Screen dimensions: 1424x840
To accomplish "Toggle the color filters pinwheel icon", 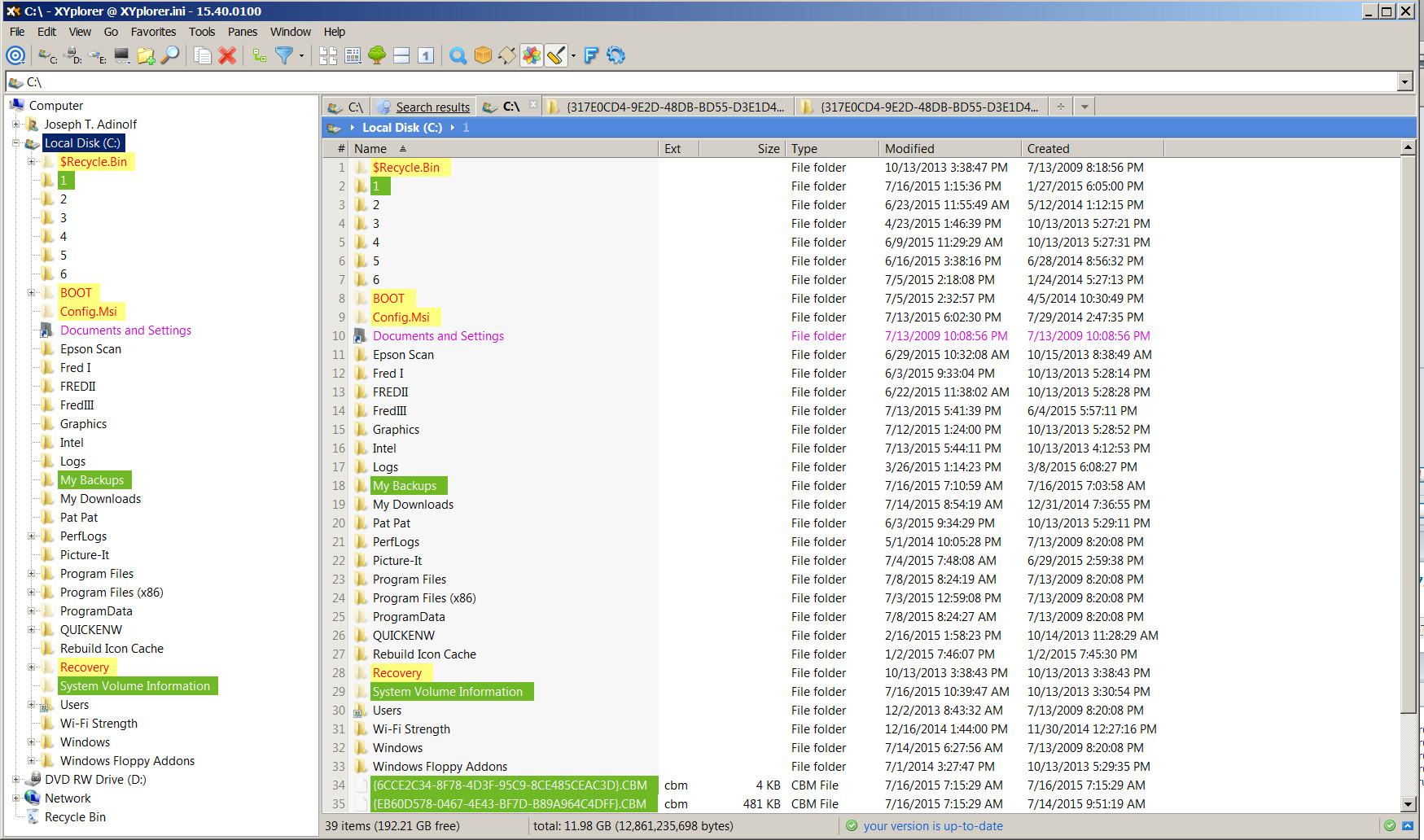I will [532, 55].
